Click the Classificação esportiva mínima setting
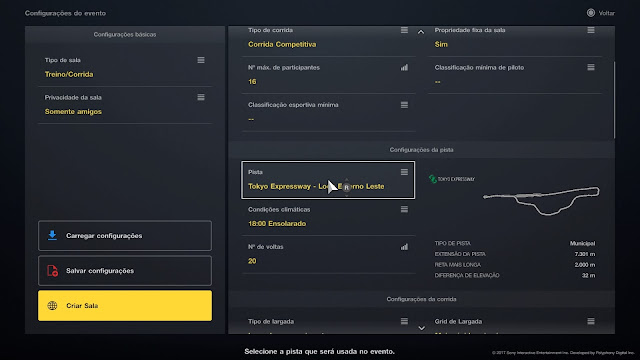 [x=328, y=113]
